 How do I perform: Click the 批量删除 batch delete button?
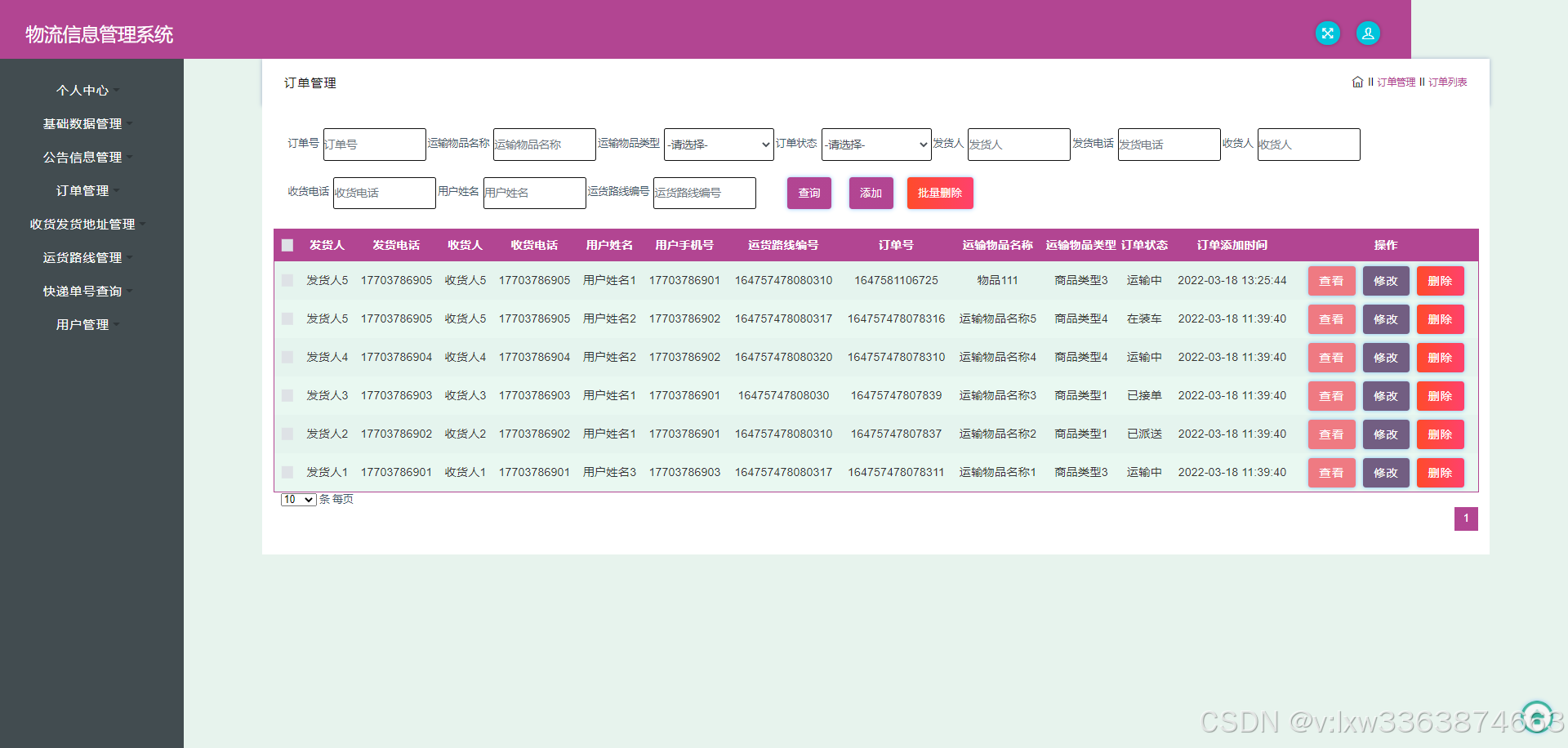tap(940, 194)
